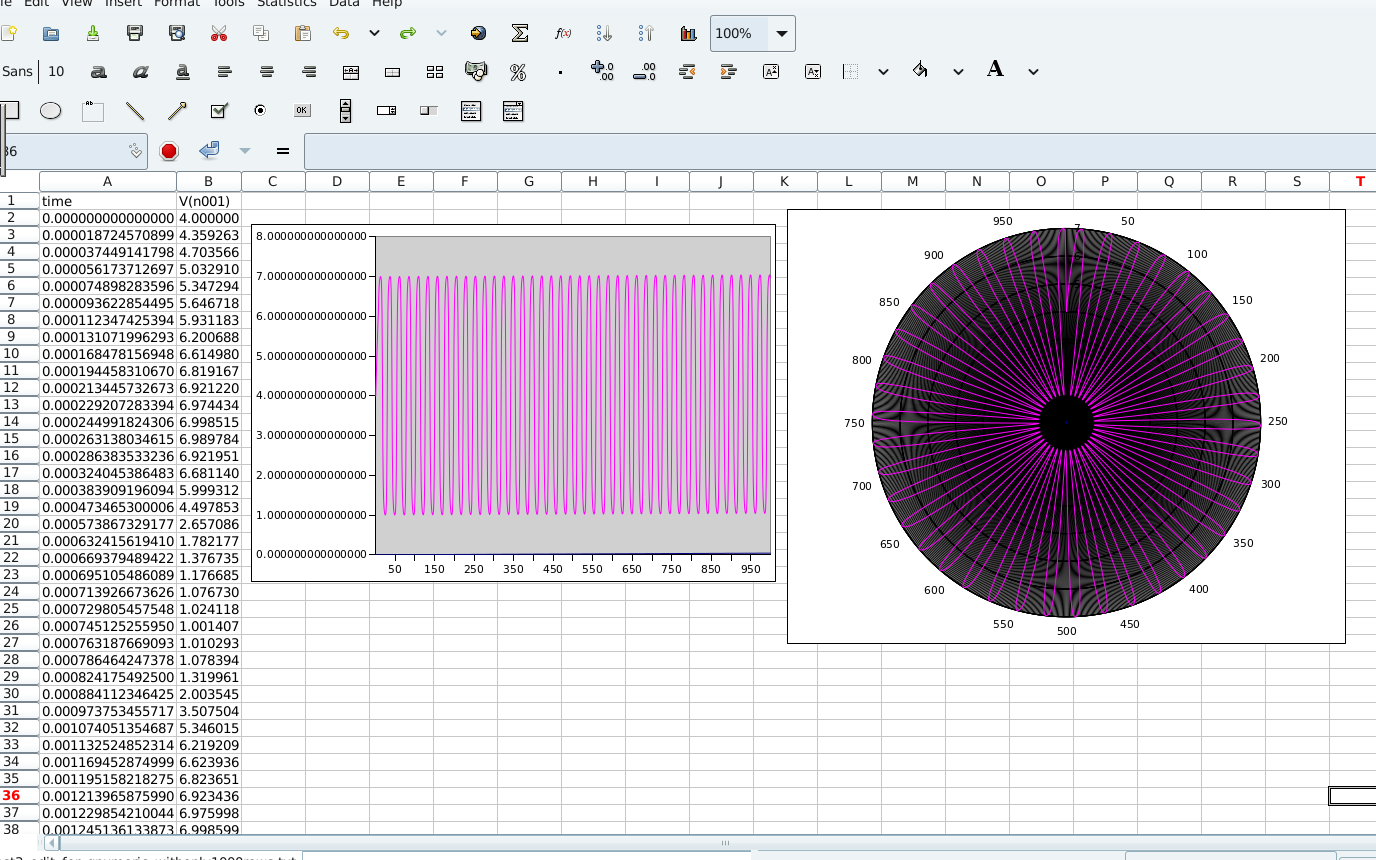
Task: Click the OK button object tool
Action: [302, 111]
